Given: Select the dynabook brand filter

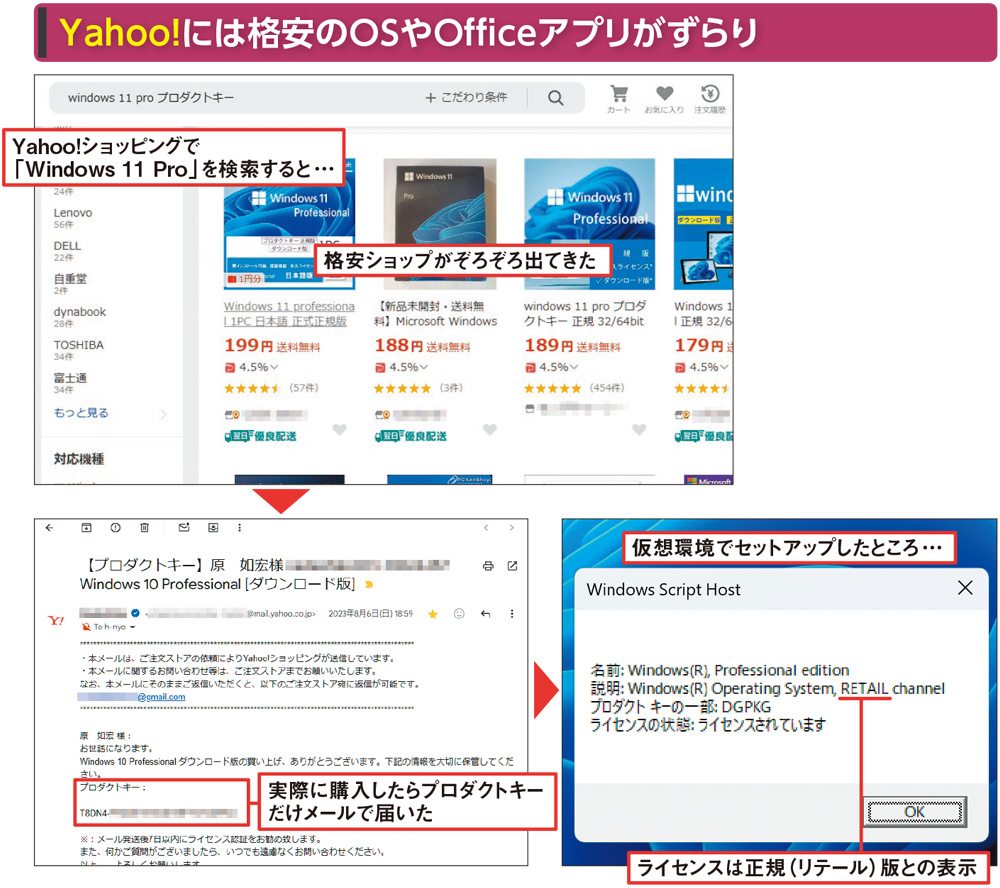Looking at the screenshot, I should click(80, 312).
